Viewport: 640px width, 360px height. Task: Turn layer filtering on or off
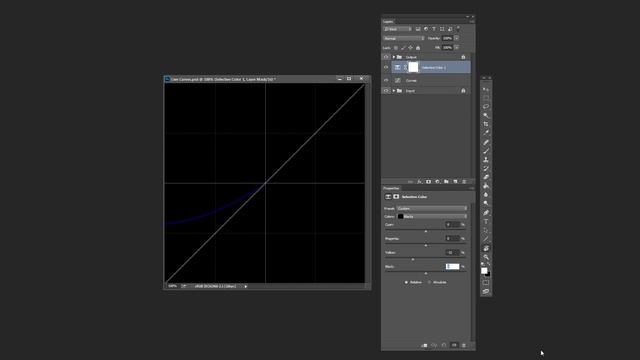(458, 29)
